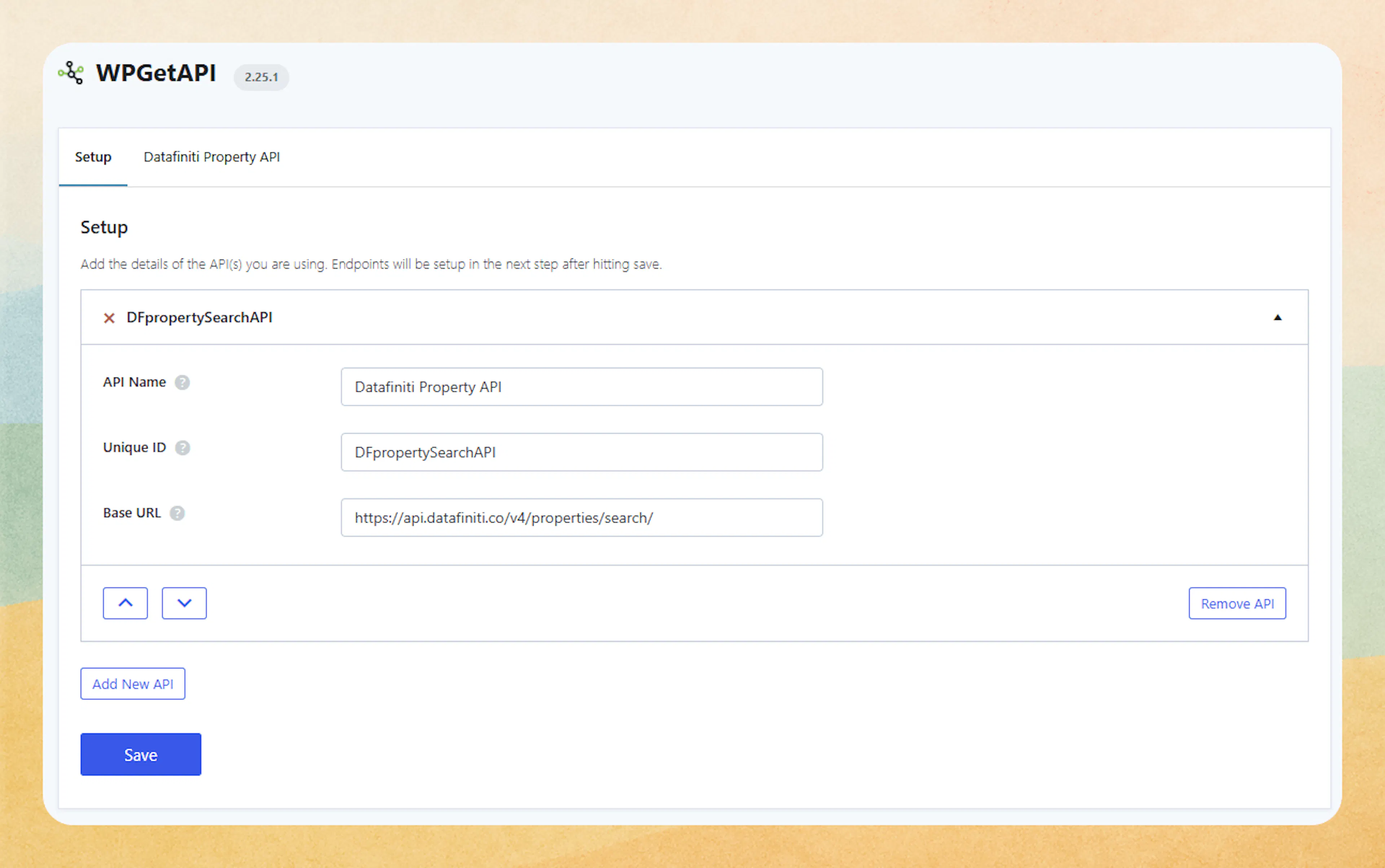Click the Remove API link
Screen dimensions: 1385x868
1237,603
